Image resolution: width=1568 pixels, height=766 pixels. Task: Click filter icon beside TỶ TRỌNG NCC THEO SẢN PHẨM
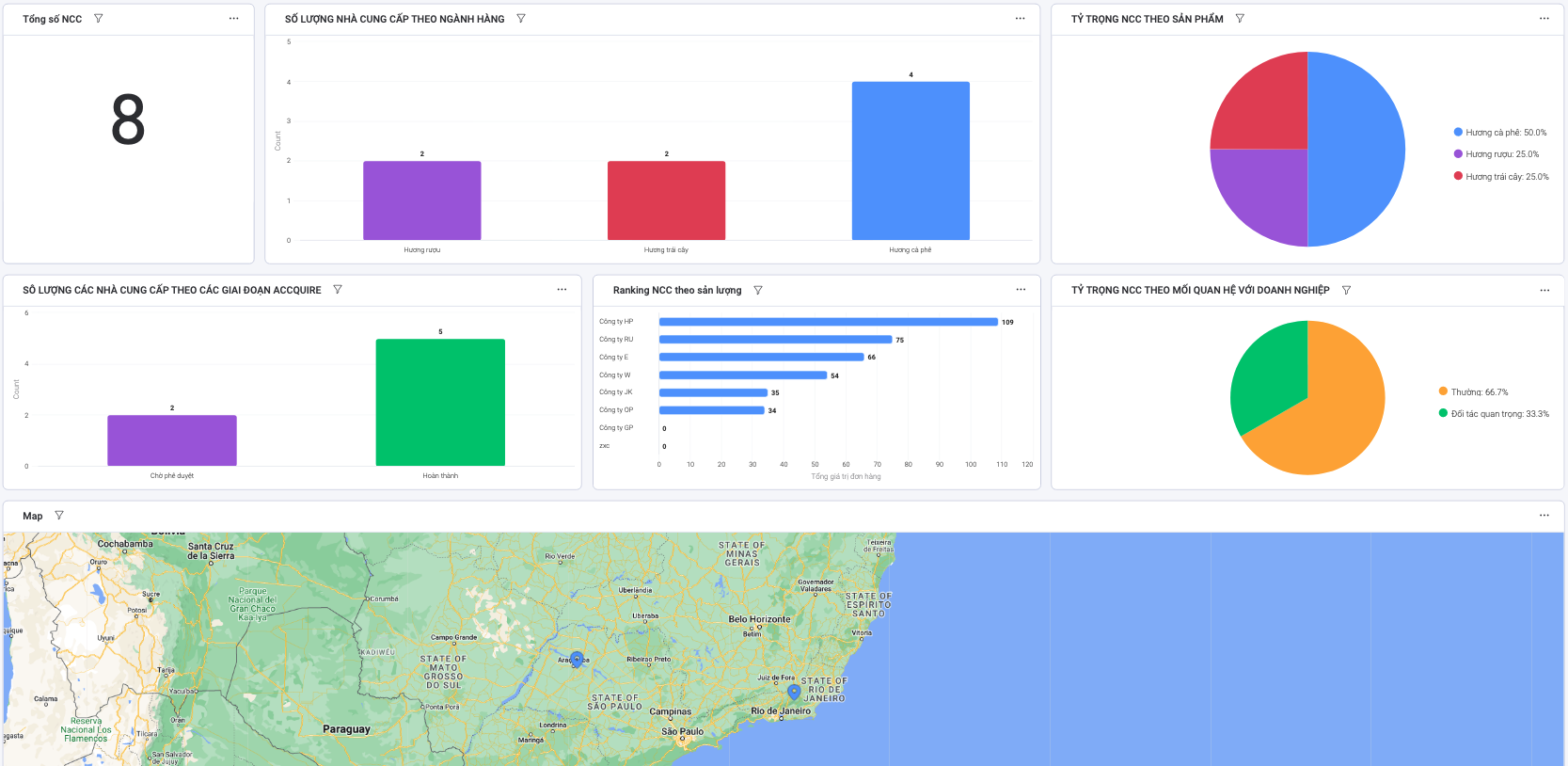pyautogui.click(x=1240, y=19)
